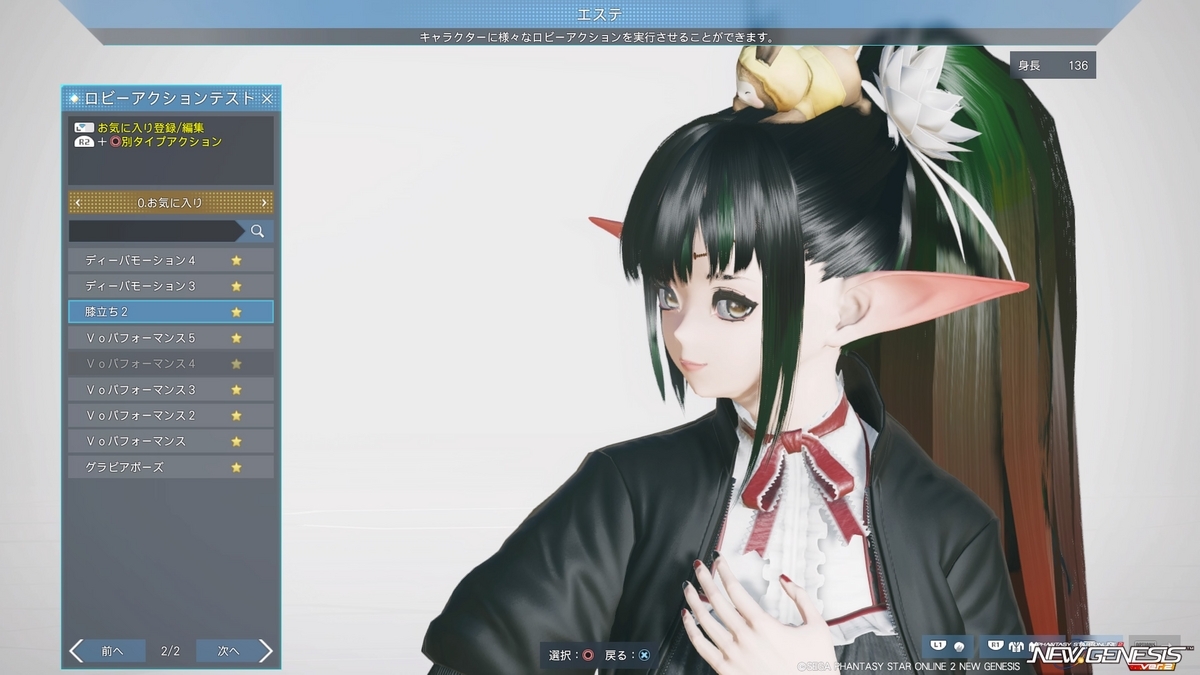Viewport: 1200px width, 675px height.
Task: Toggle favorite star on Voパフォーマンス5
Action: (237, 338)
